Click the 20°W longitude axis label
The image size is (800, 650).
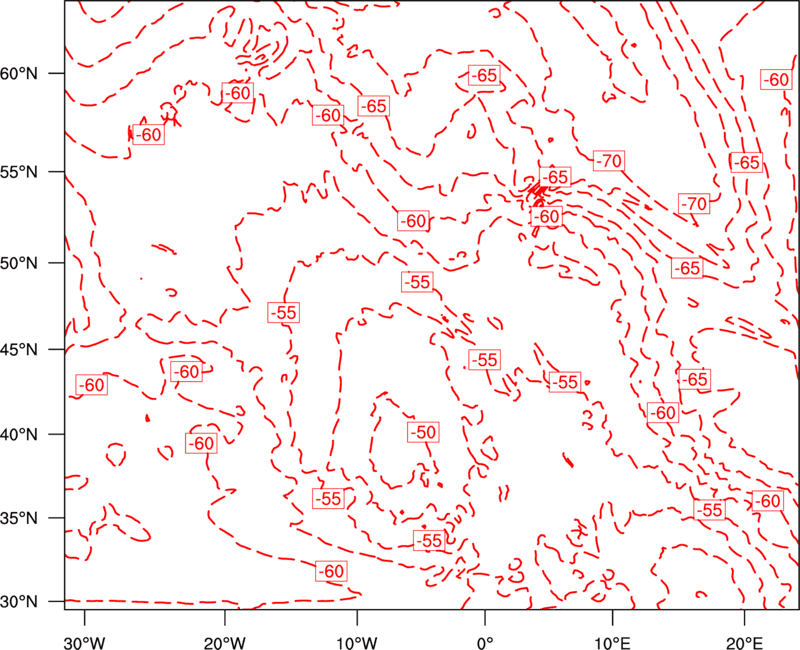point(224,642)
